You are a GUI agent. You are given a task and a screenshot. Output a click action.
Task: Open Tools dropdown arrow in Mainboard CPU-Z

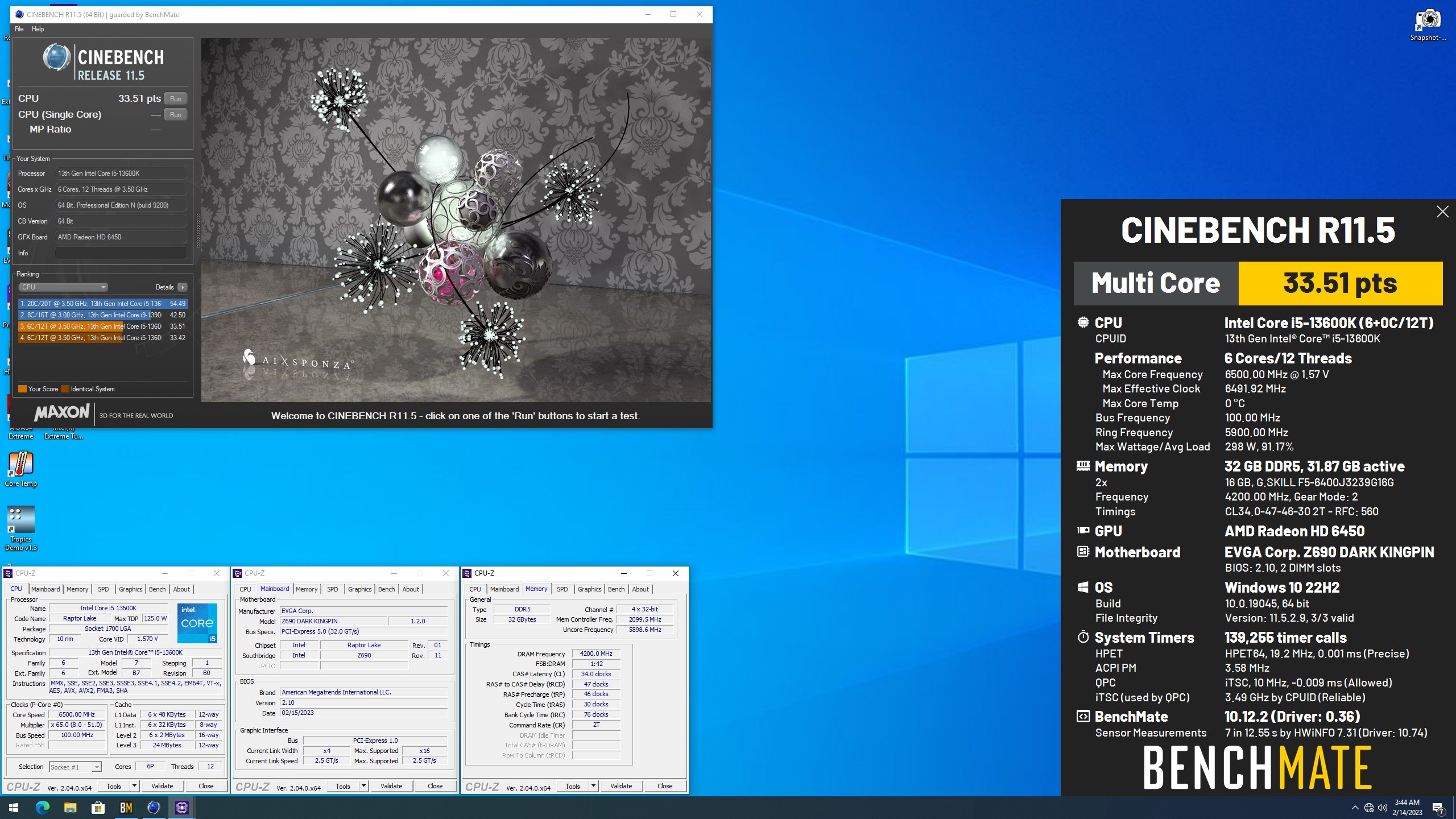click(364, 786)
